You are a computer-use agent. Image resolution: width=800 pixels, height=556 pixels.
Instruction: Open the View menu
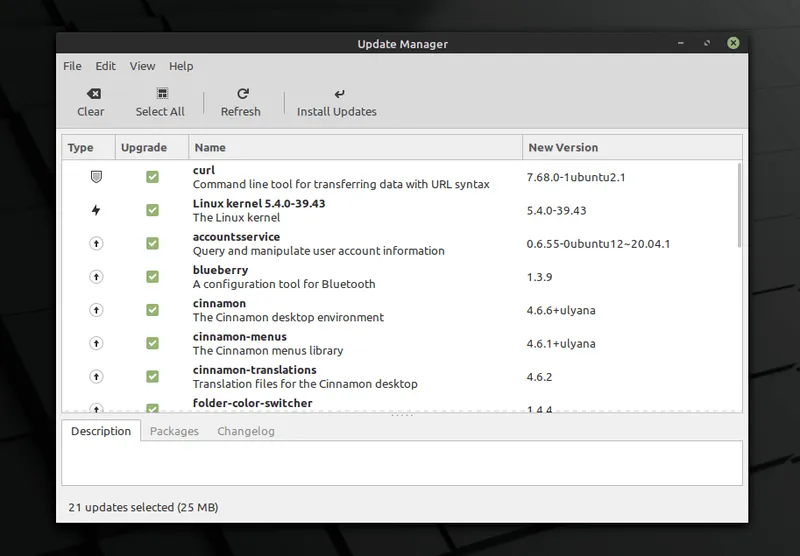[143, 66]
